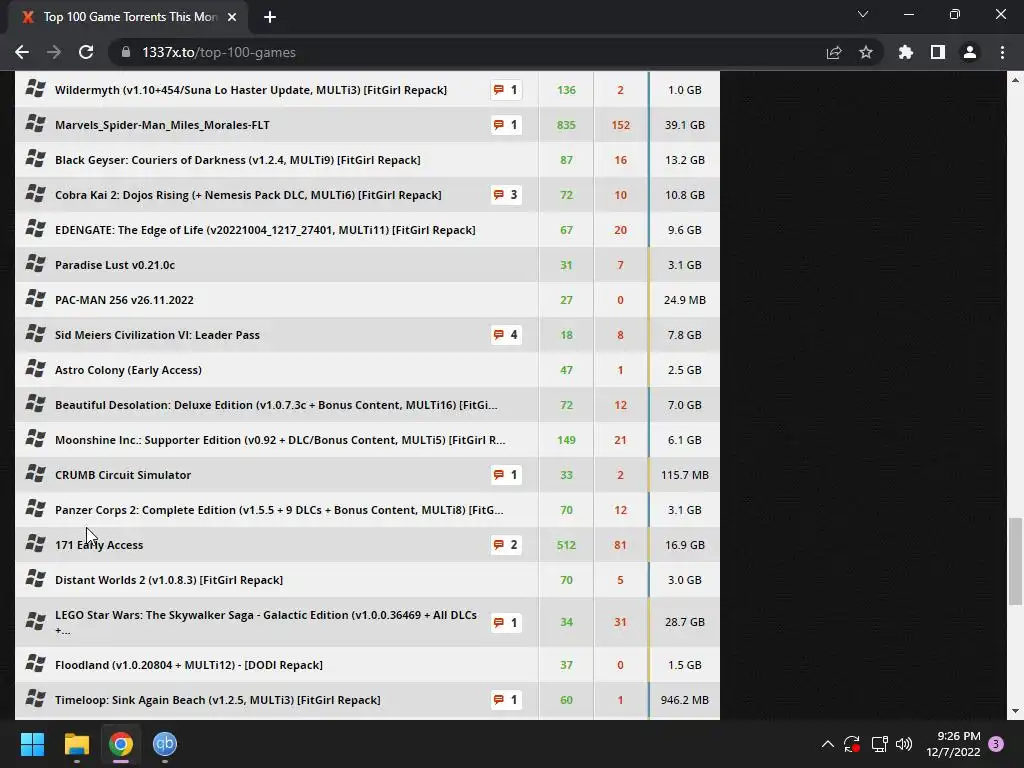Click the Windows category icon beside PAC-MAN 256
Image resolution: width=1024 pixels, height=768 pixels.
tap(35, 298)
